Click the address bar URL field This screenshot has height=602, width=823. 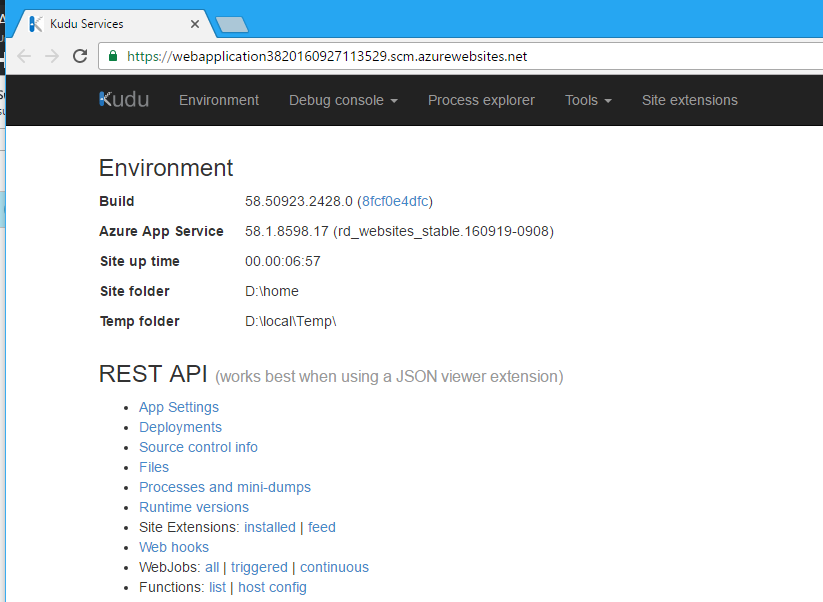coord(462,56)
